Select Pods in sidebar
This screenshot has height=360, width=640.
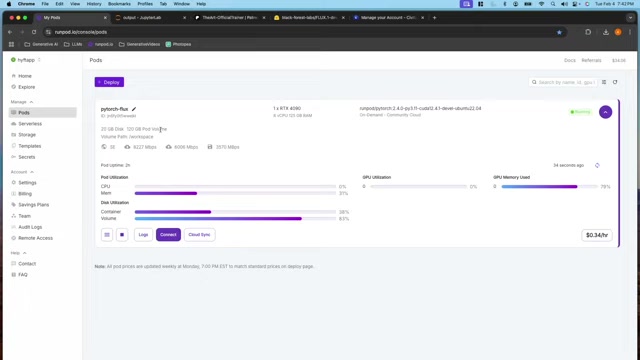coord(42,113)
